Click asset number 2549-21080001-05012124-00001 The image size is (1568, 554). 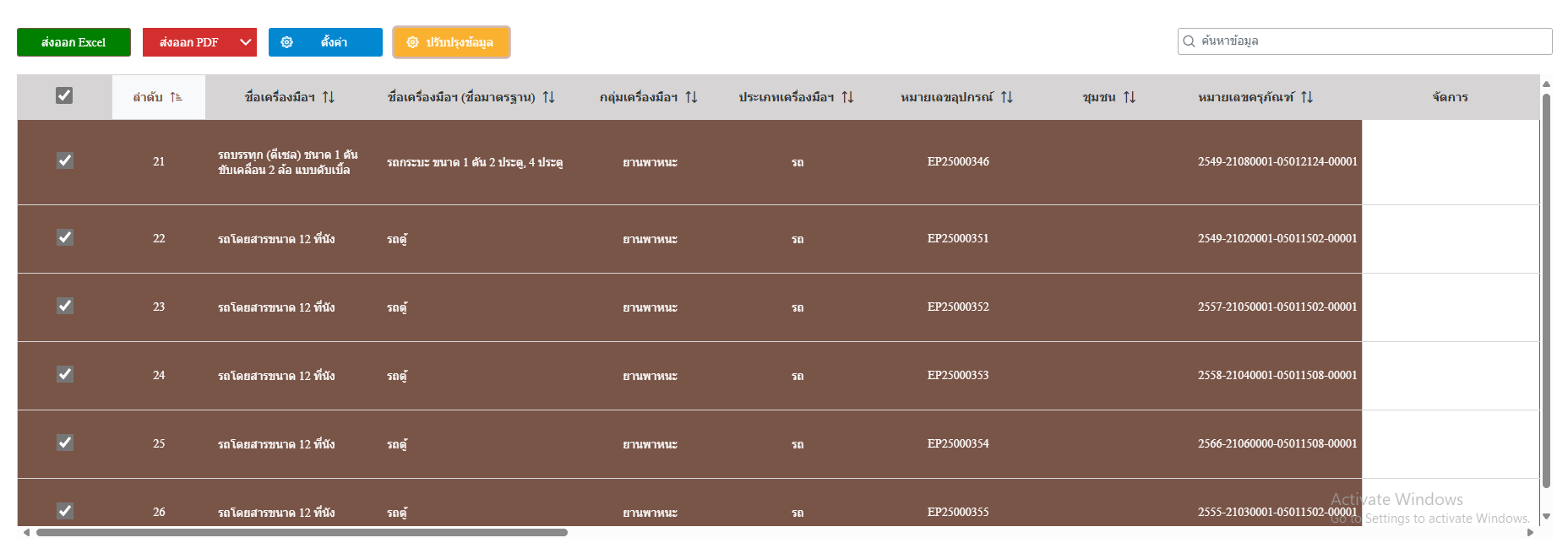click(1277, 161)
